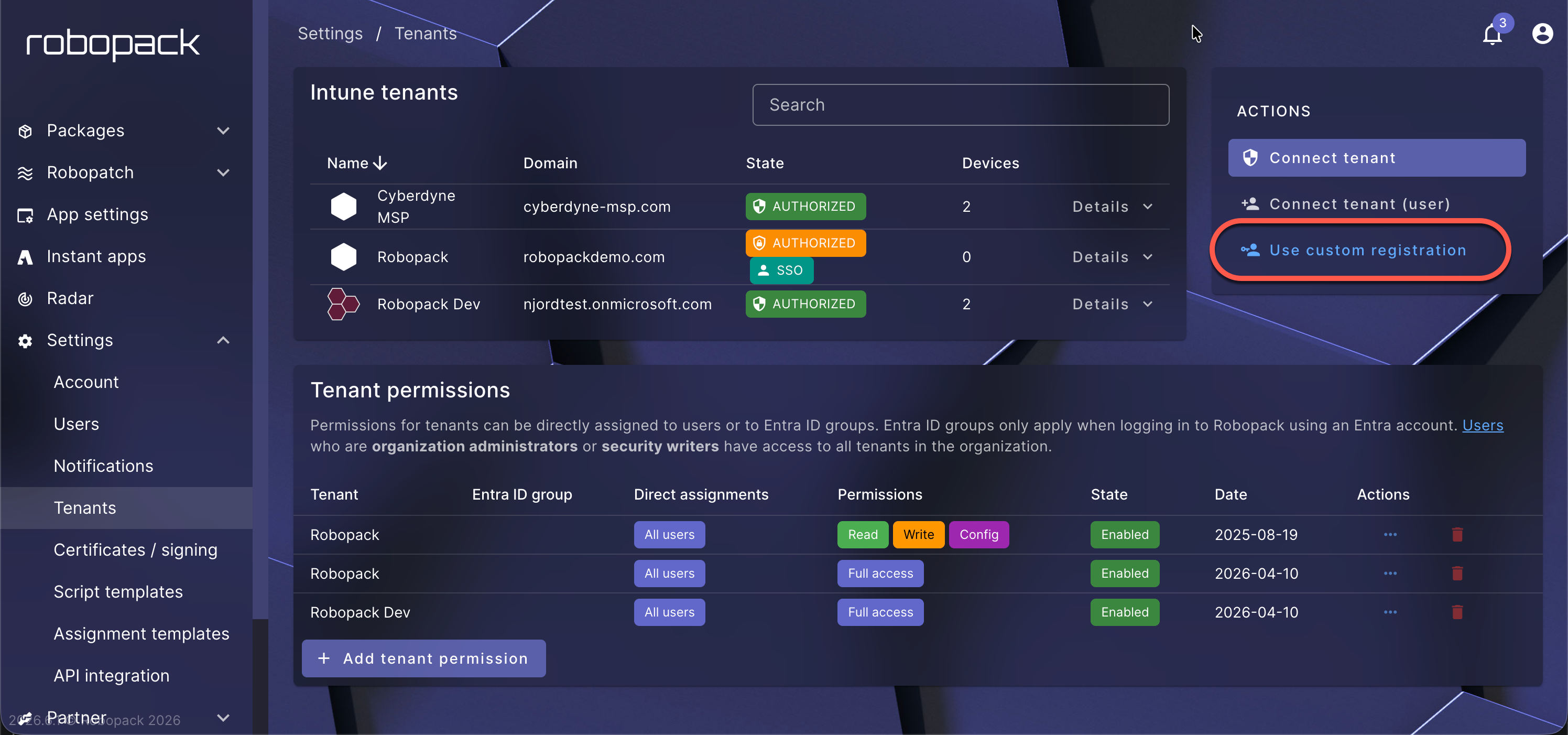Click Add tenant permission button

point(423,658)
